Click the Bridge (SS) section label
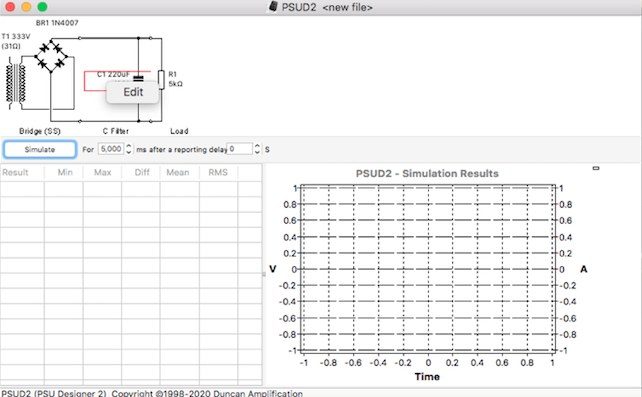The image size is (642, 397). click(40, 131)
